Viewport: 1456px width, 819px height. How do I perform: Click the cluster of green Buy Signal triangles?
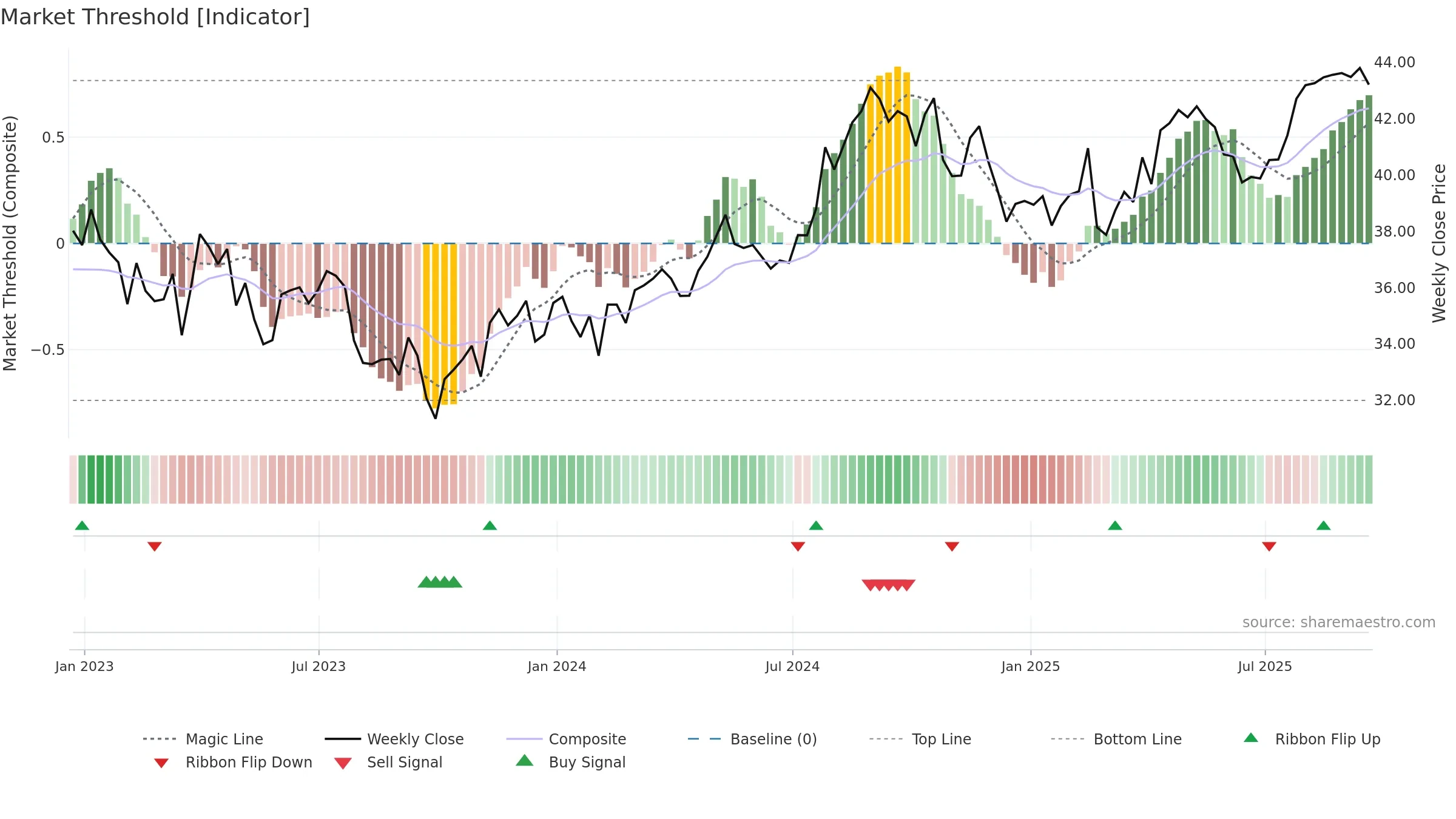click(x=440, y=582)
